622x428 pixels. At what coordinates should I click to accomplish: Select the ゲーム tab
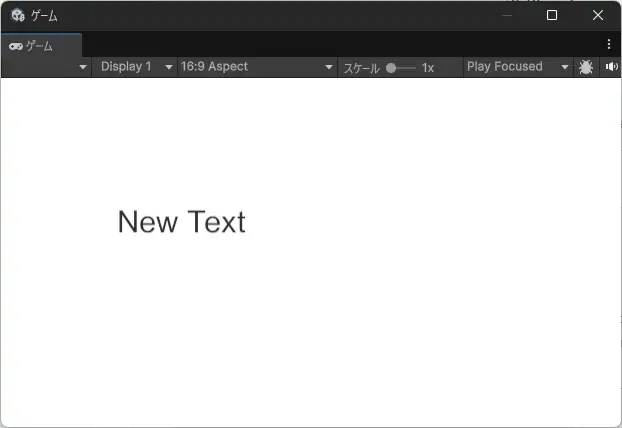tap(41, 46)
